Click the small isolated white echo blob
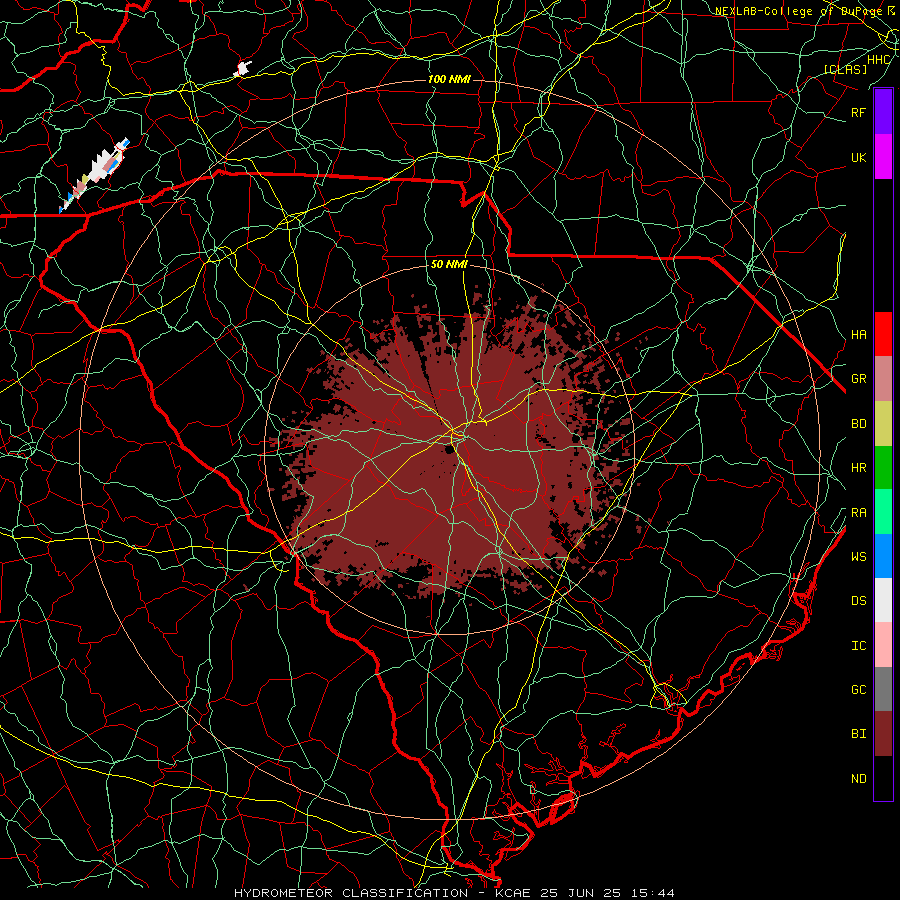Screen dimensions: 900x900 point(242,69)
